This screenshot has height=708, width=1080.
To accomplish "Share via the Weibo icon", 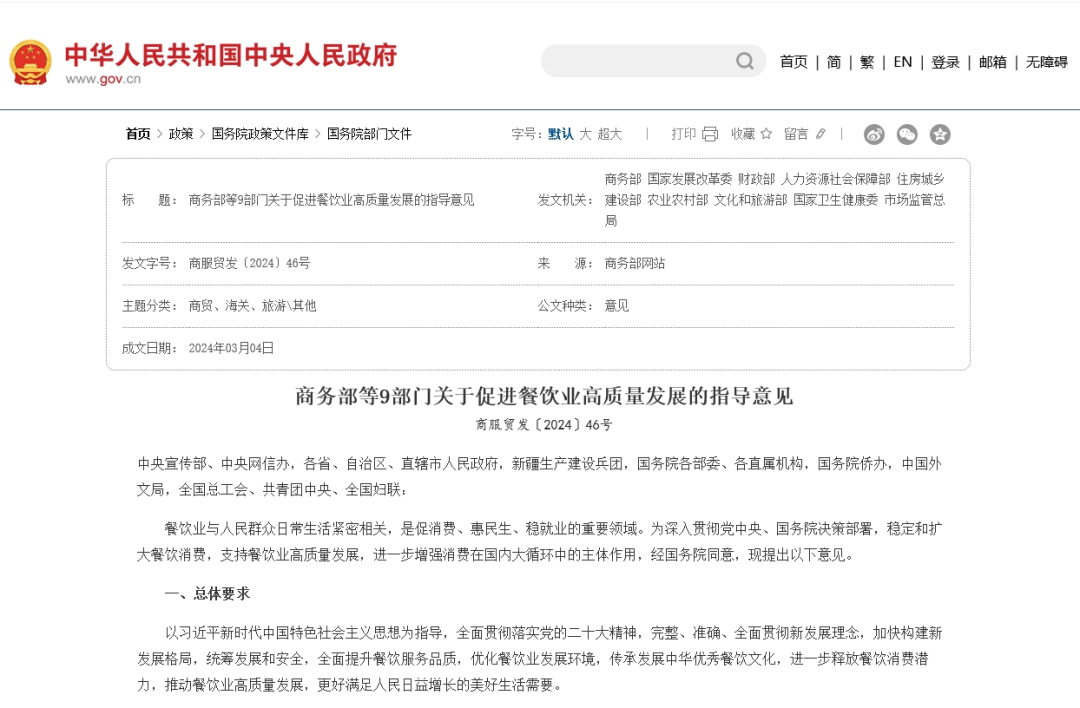I will tap(874, 134).
